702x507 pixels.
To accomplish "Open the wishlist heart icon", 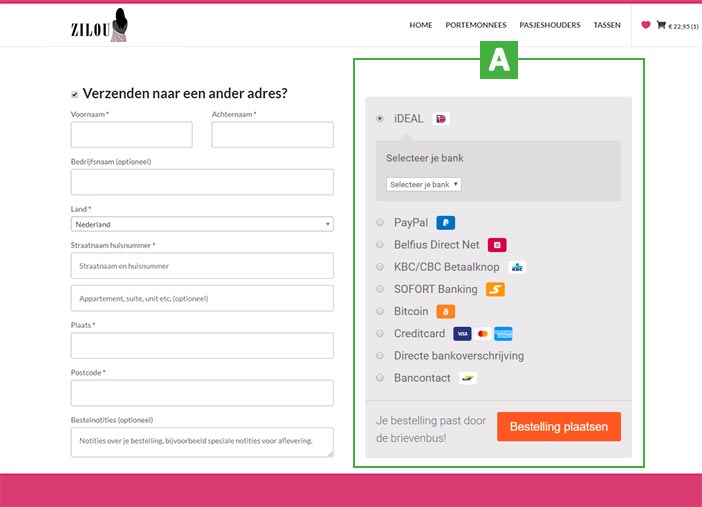I will [645, 25].
